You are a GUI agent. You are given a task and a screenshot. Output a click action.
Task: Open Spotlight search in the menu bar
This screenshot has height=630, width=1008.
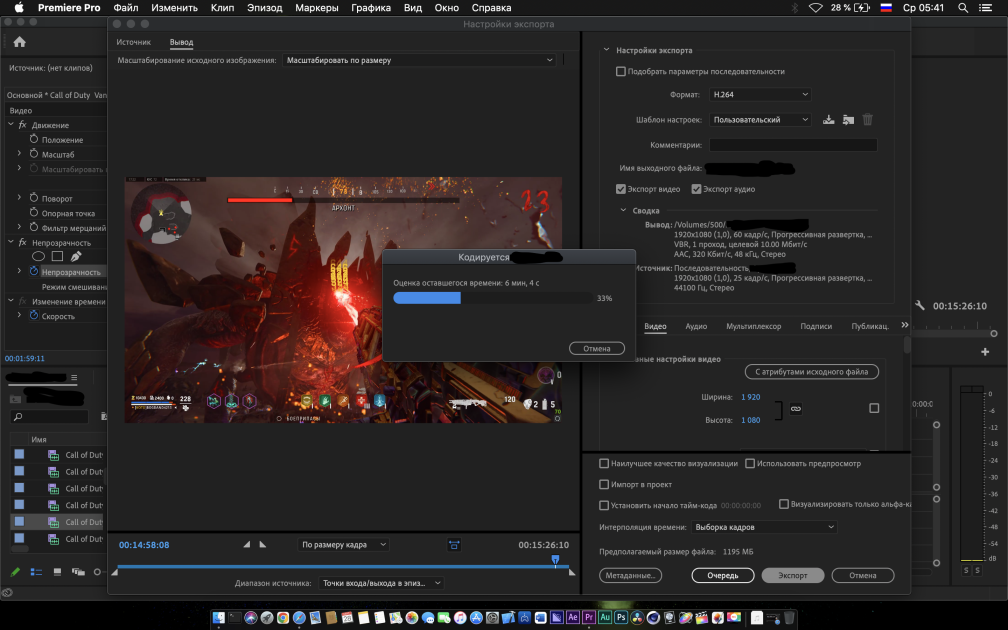click(x=963, y=8)
